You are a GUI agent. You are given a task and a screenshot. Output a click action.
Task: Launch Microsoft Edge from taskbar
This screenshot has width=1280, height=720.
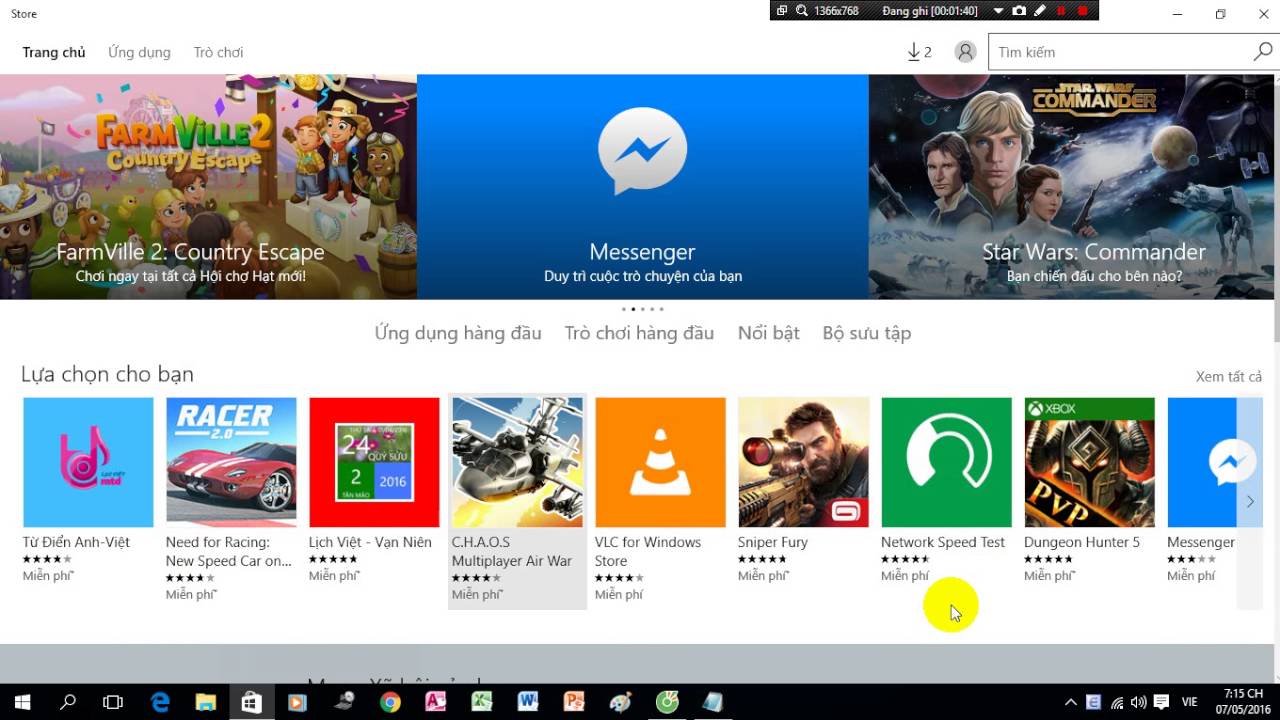coord(160,702)
